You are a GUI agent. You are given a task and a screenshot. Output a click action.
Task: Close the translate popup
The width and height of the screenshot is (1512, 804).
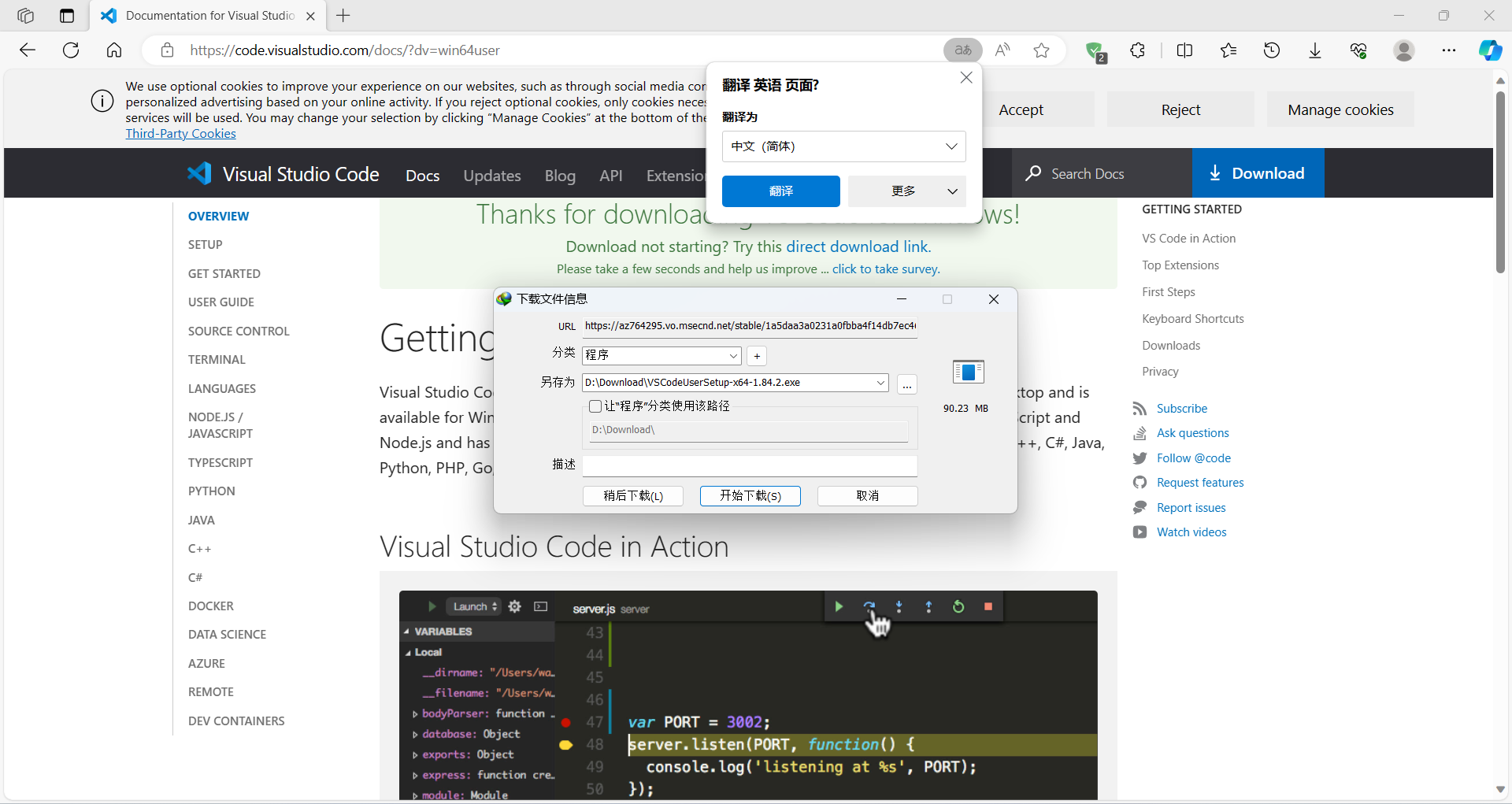click(966, 78)
